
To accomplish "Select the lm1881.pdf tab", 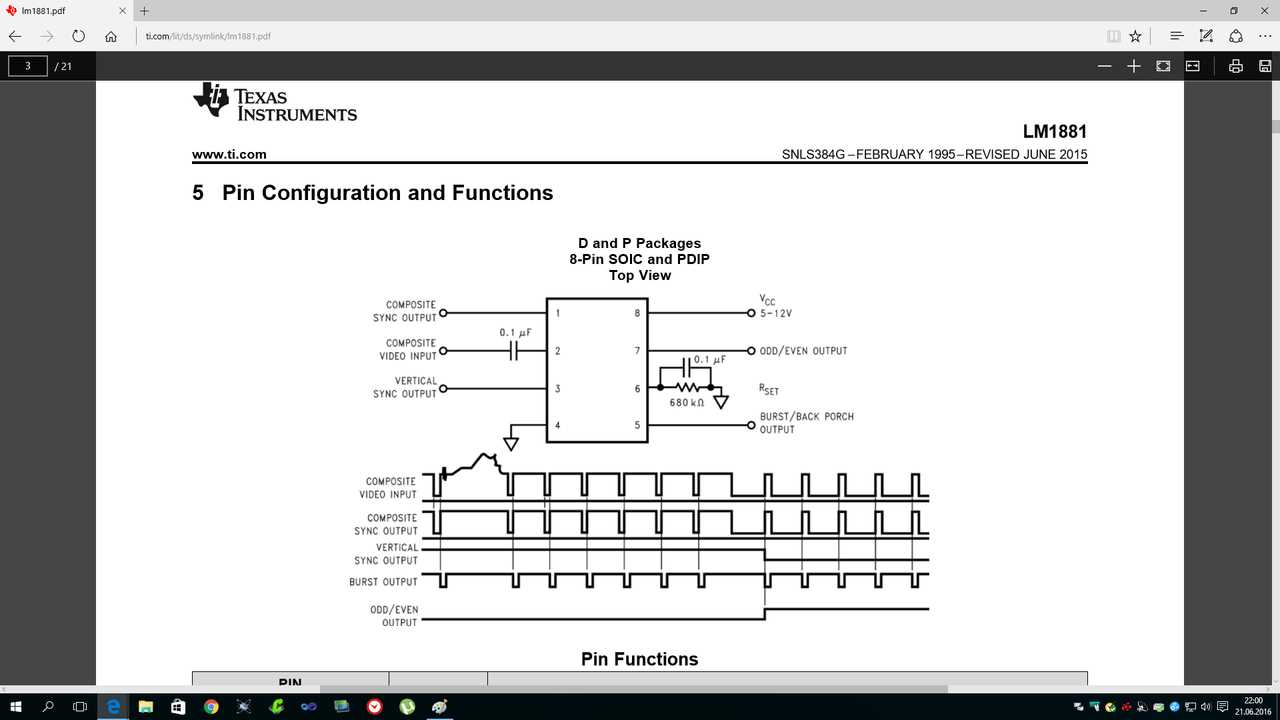I will click(66, 11).
